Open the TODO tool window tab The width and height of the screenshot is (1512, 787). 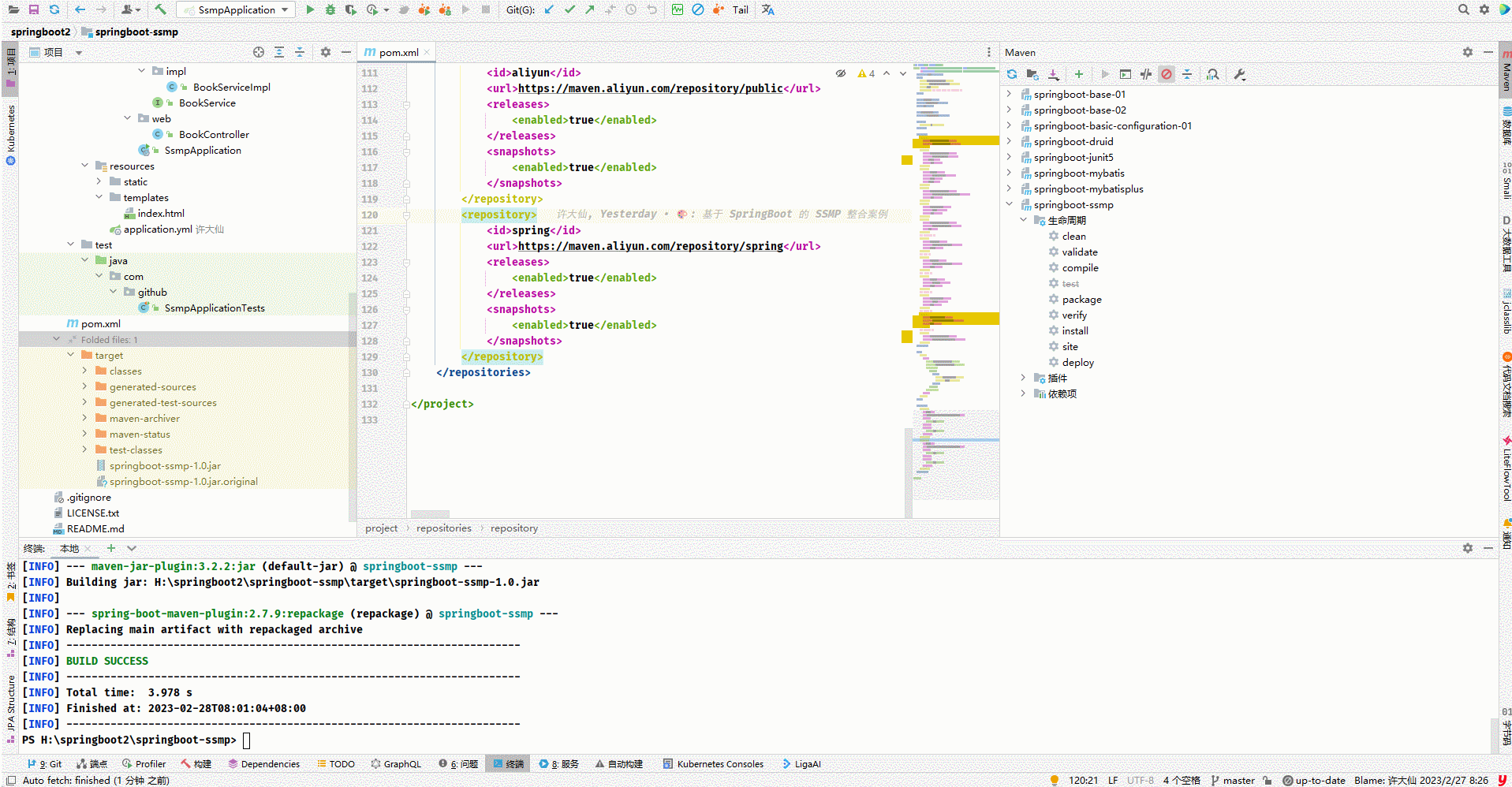point(335,763)
